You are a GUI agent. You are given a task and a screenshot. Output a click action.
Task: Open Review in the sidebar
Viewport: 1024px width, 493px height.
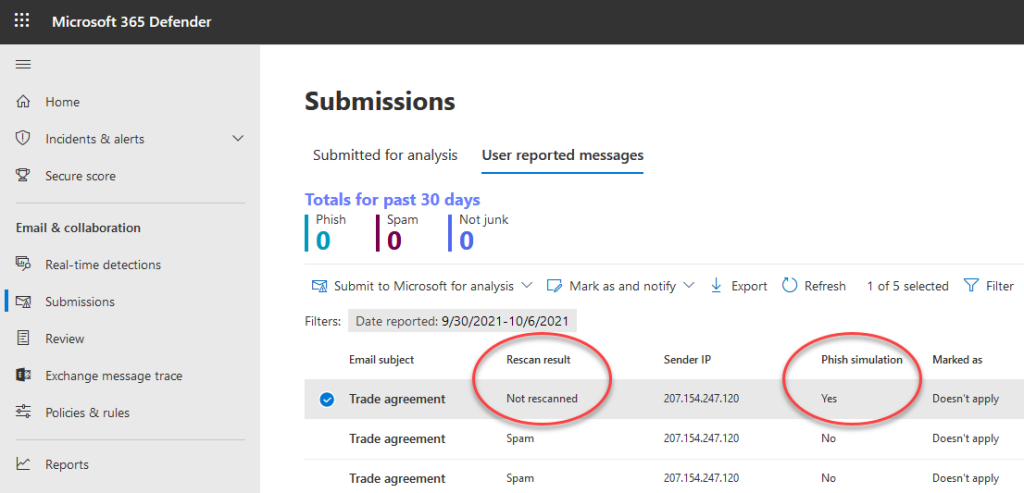(64, 339)
